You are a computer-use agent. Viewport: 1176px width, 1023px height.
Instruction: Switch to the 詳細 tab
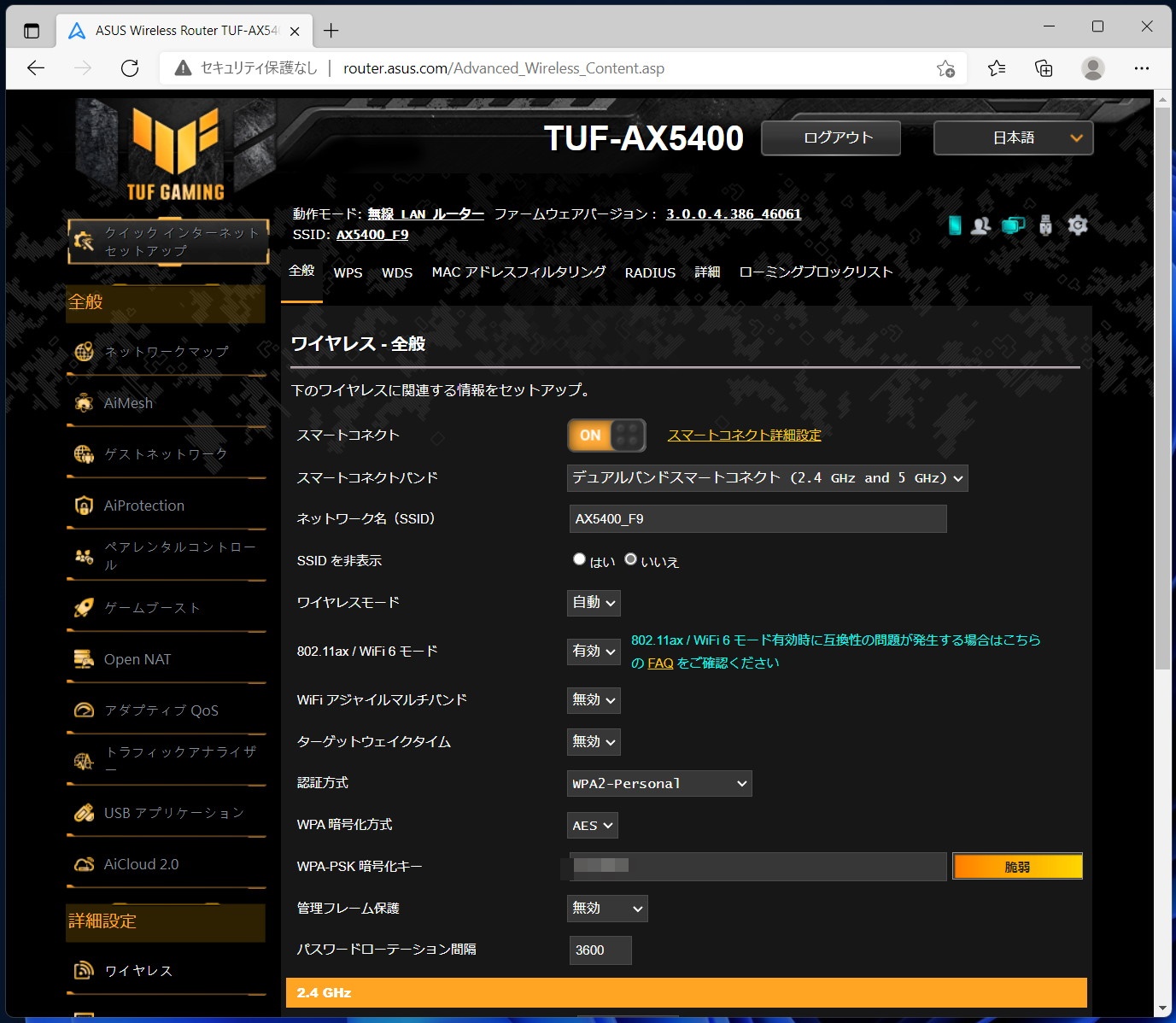click(x=707, y=272)
